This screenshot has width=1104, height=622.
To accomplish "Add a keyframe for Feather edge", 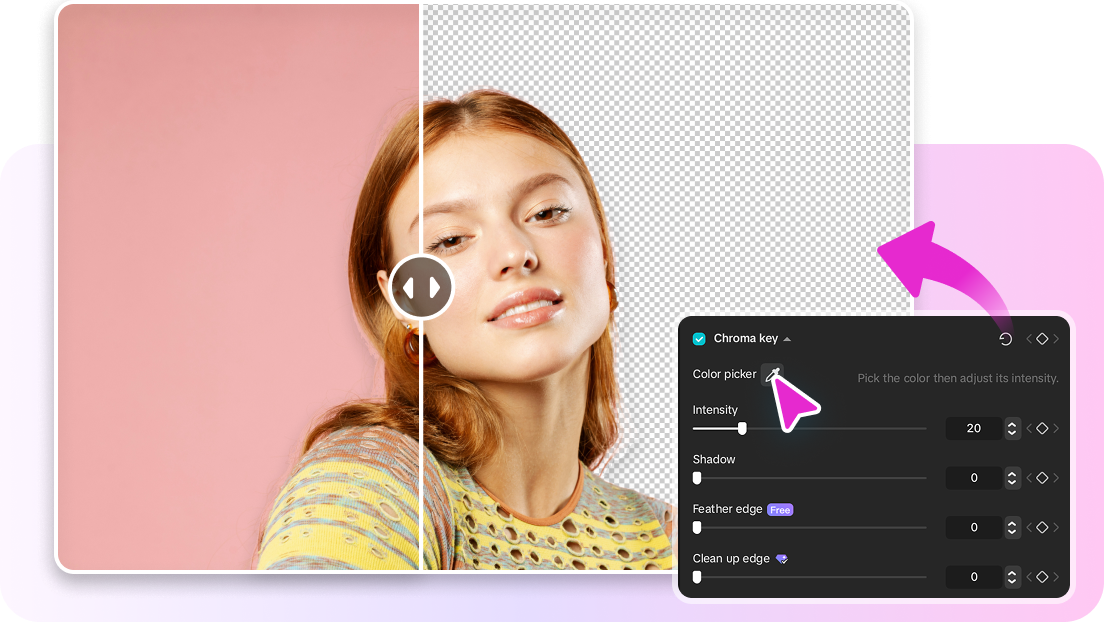I will click(1042, 527).
